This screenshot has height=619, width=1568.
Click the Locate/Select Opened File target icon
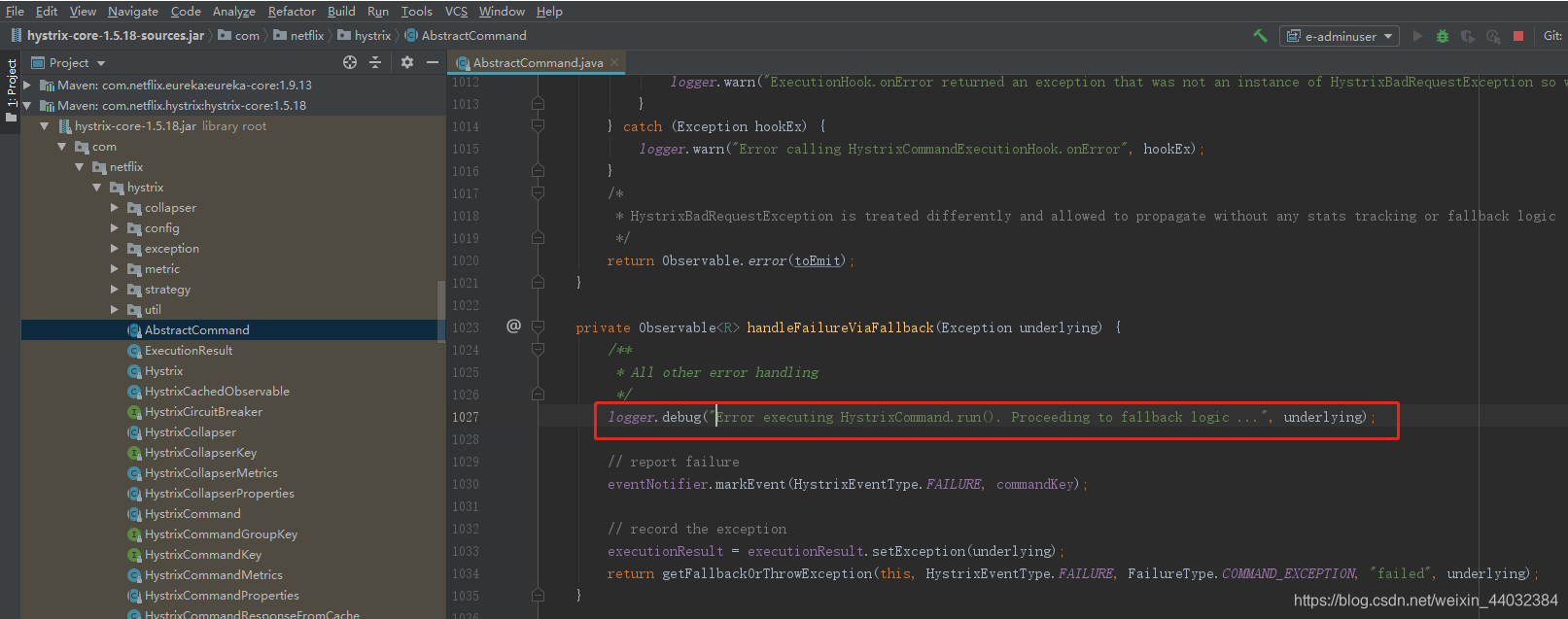350,62
